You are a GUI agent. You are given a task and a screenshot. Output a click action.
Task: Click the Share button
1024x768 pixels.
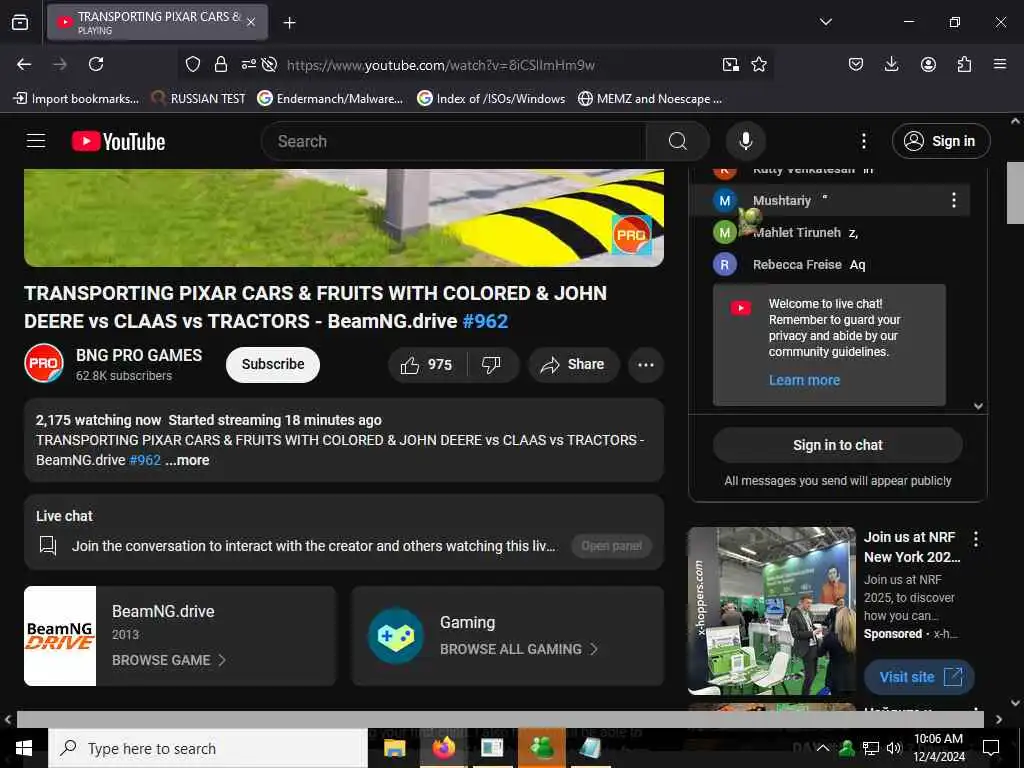pyautogui.click(x=573, y=364)
